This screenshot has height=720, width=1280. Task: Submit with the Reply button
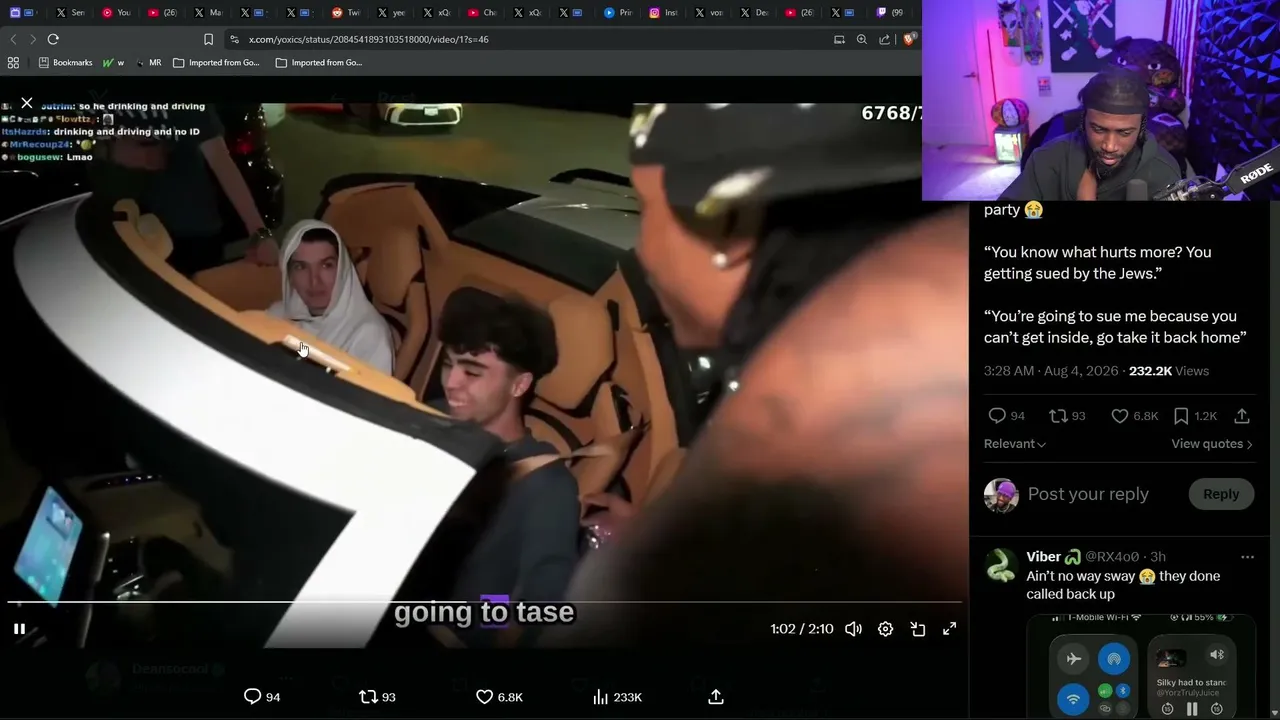(x=1221, y=494)
